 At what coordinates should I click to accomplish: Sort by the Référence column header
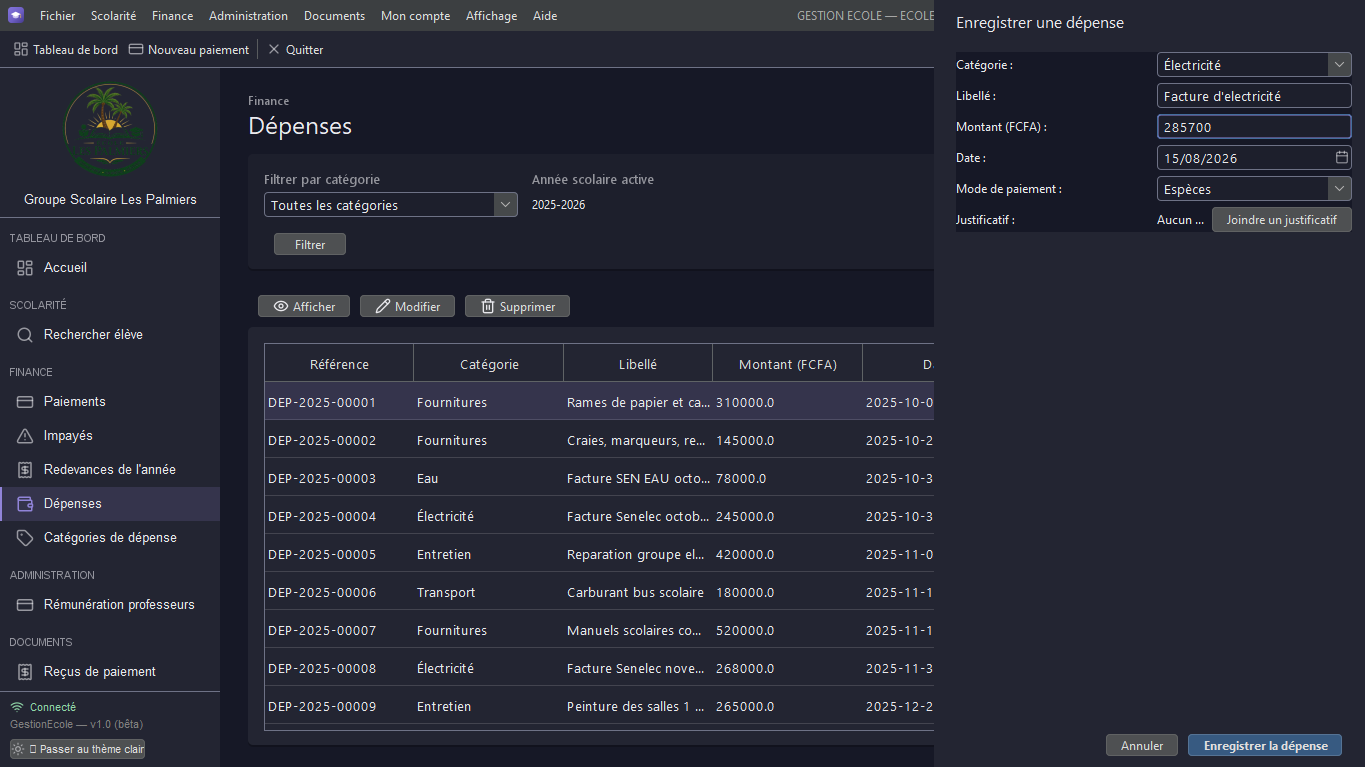[339, 364]
